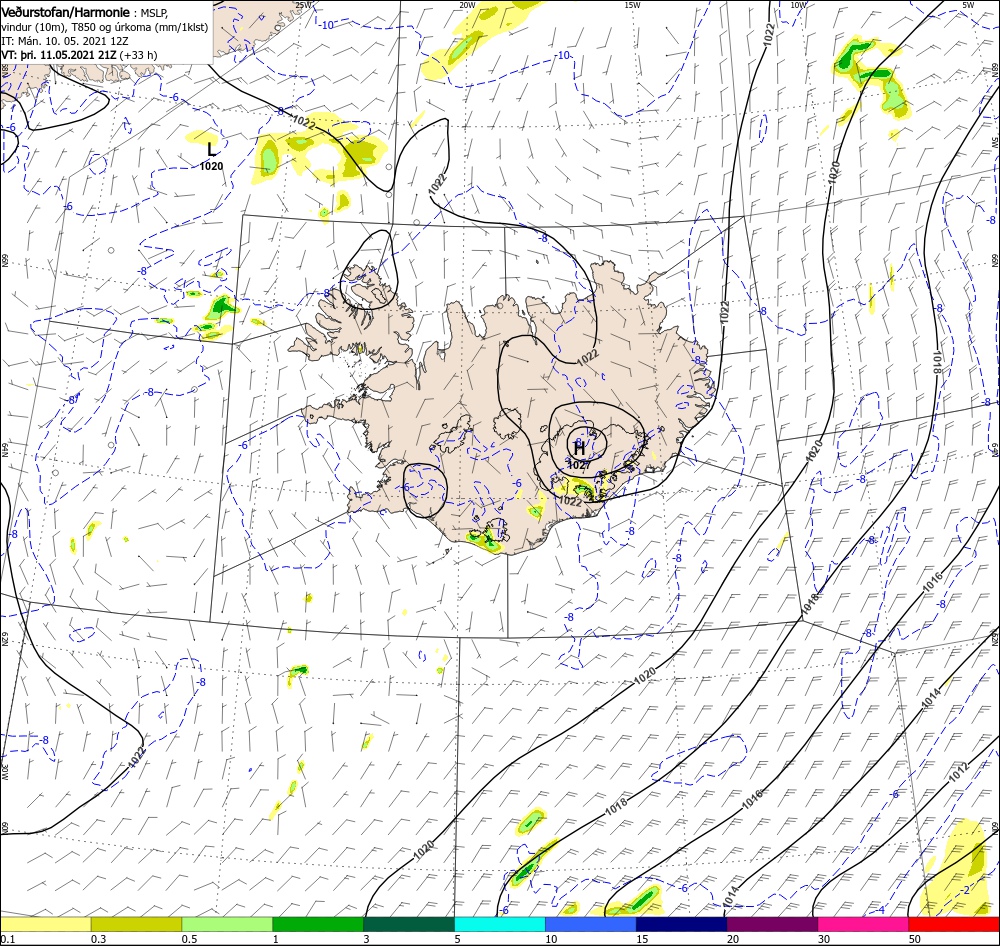Pick the light green 0.5 legend swatch
The width and height of the screenshot is (1000, 946).
click(227, 924)
